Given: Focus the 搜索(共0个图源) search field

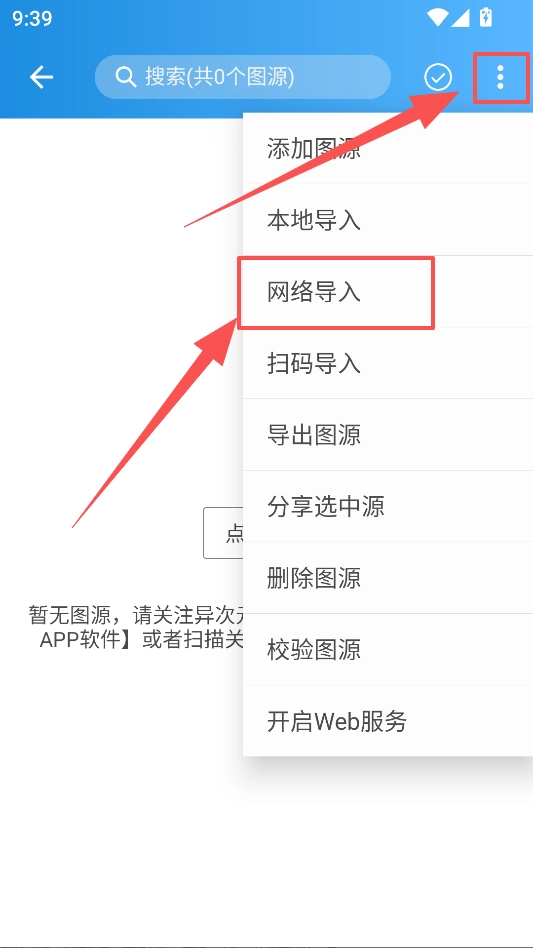Looking at the screenshot, I should (243, 77).
